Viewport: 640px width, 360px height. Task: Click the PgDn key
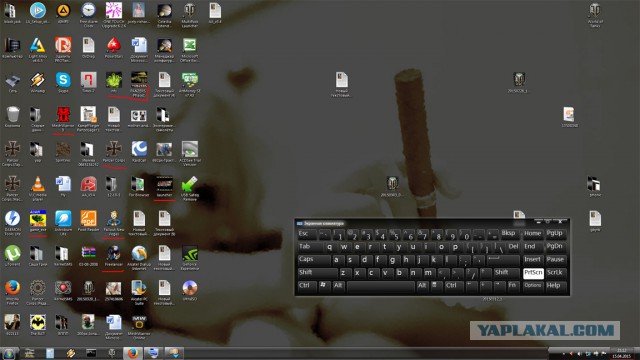[555, 247]
